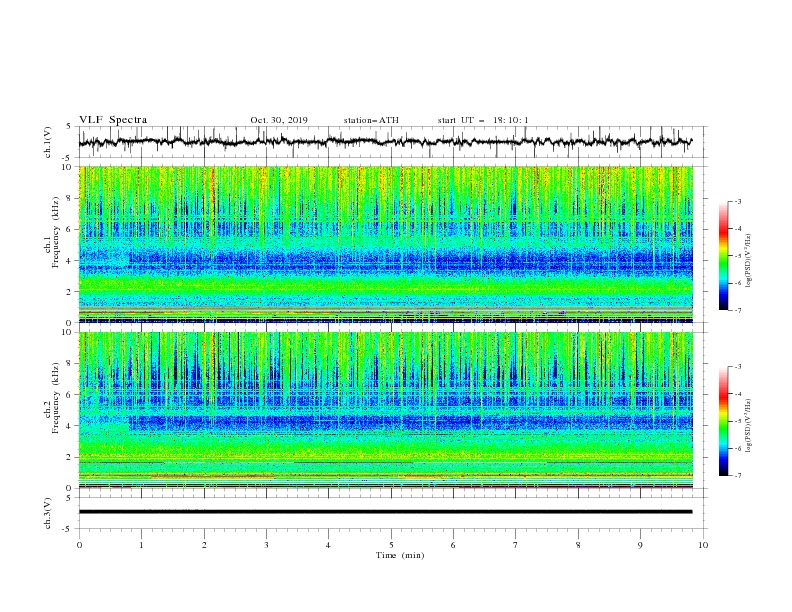Image resolution: width=792 pixels, height=612 pixels.
Task: Click the ch.2 spectrogram color scale bar
Action: 724,421
